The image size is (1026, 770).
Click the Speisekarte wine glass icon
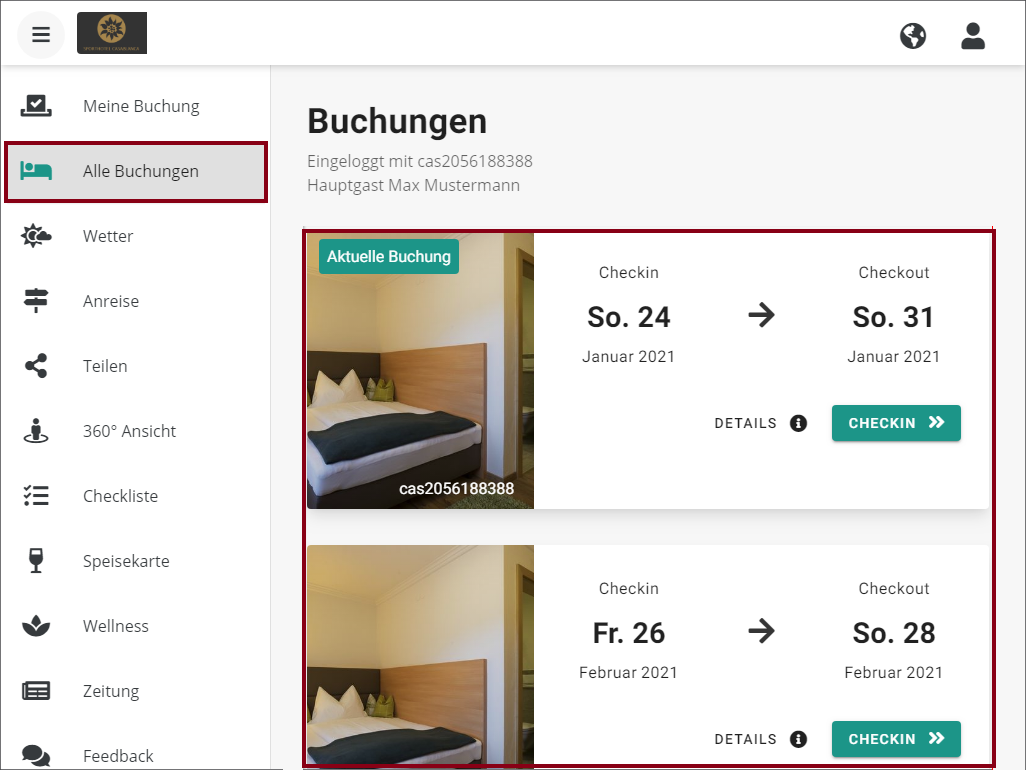(36, 561)
